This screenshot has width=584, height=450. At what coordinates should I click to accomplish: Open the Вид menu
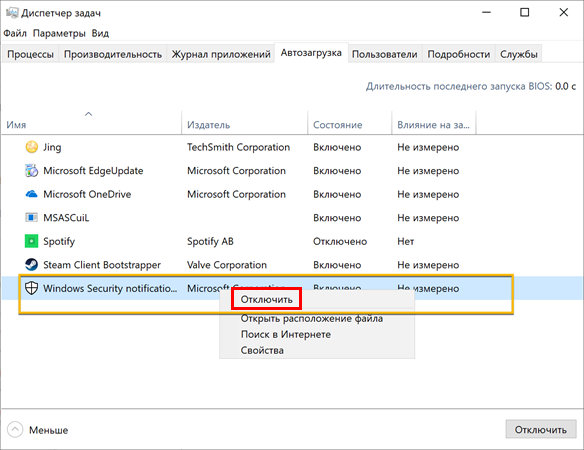(x=100, y=33)
